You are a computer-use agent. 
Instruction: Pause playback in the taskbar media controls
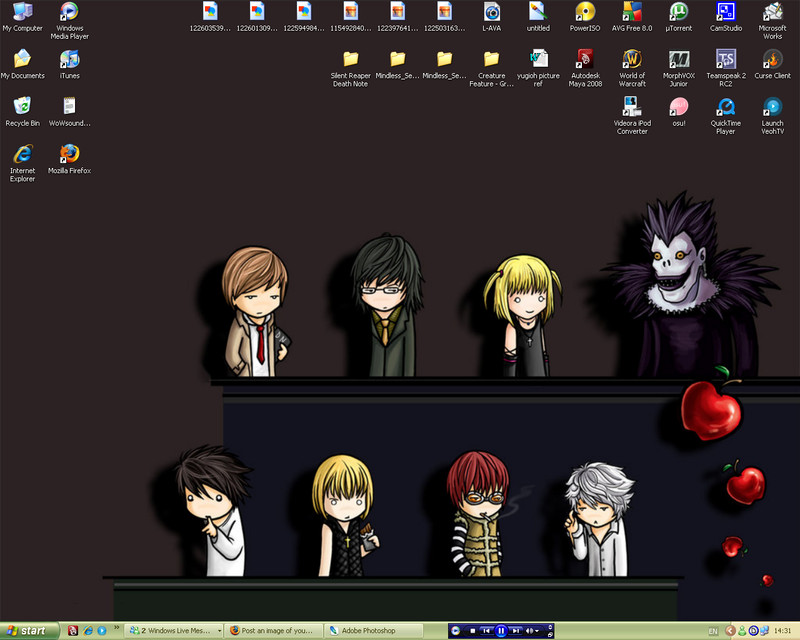(500, 631)
